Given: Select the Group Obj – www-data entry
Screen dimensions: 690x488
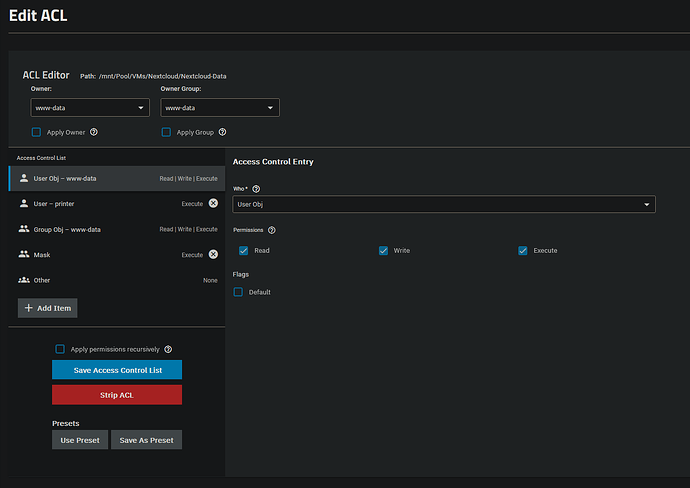Looking at the screenshot, I should point(117,229).
